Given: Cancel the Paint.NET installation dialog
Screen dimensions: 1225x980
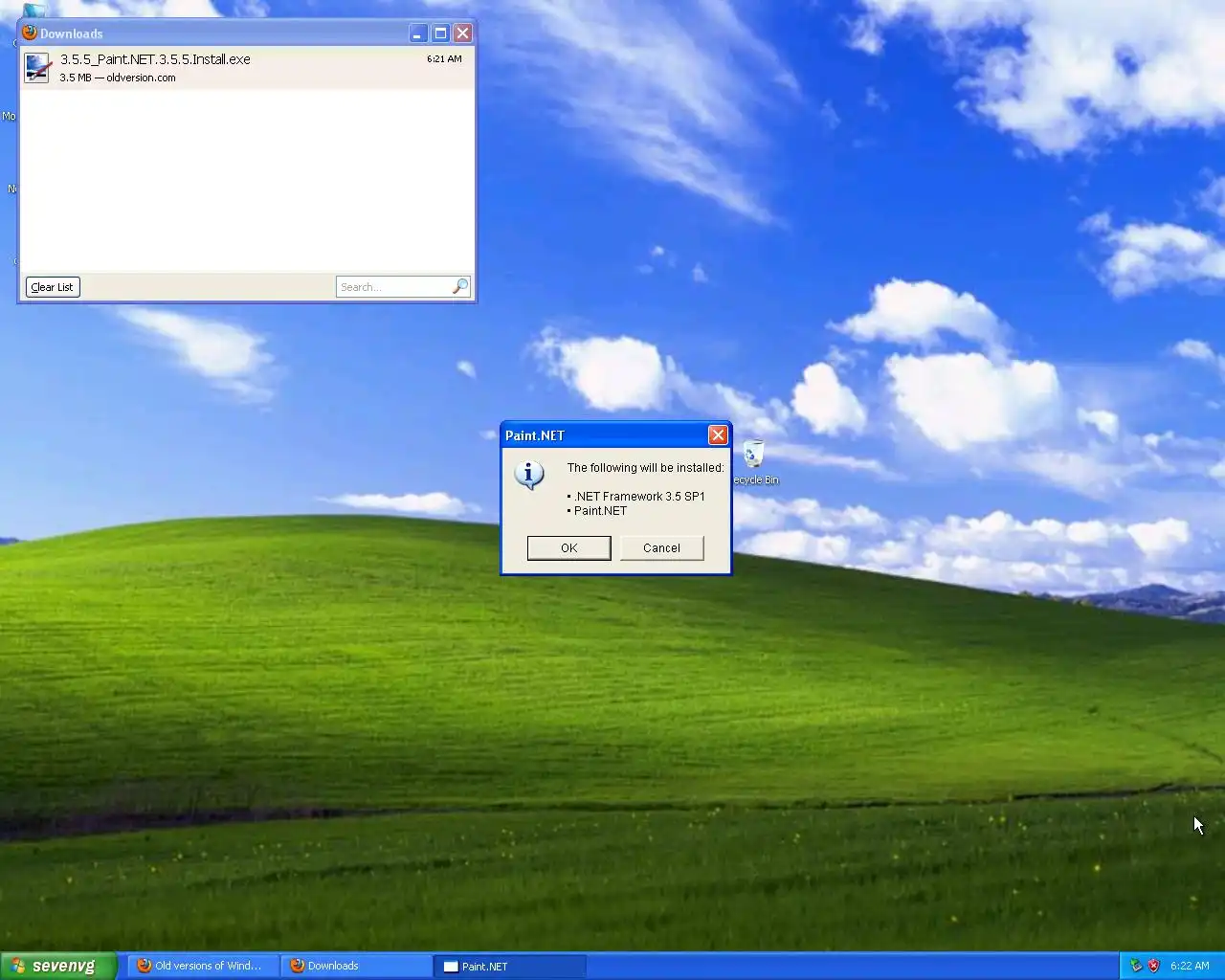Looking at the screenshot, I should point(661,548).
